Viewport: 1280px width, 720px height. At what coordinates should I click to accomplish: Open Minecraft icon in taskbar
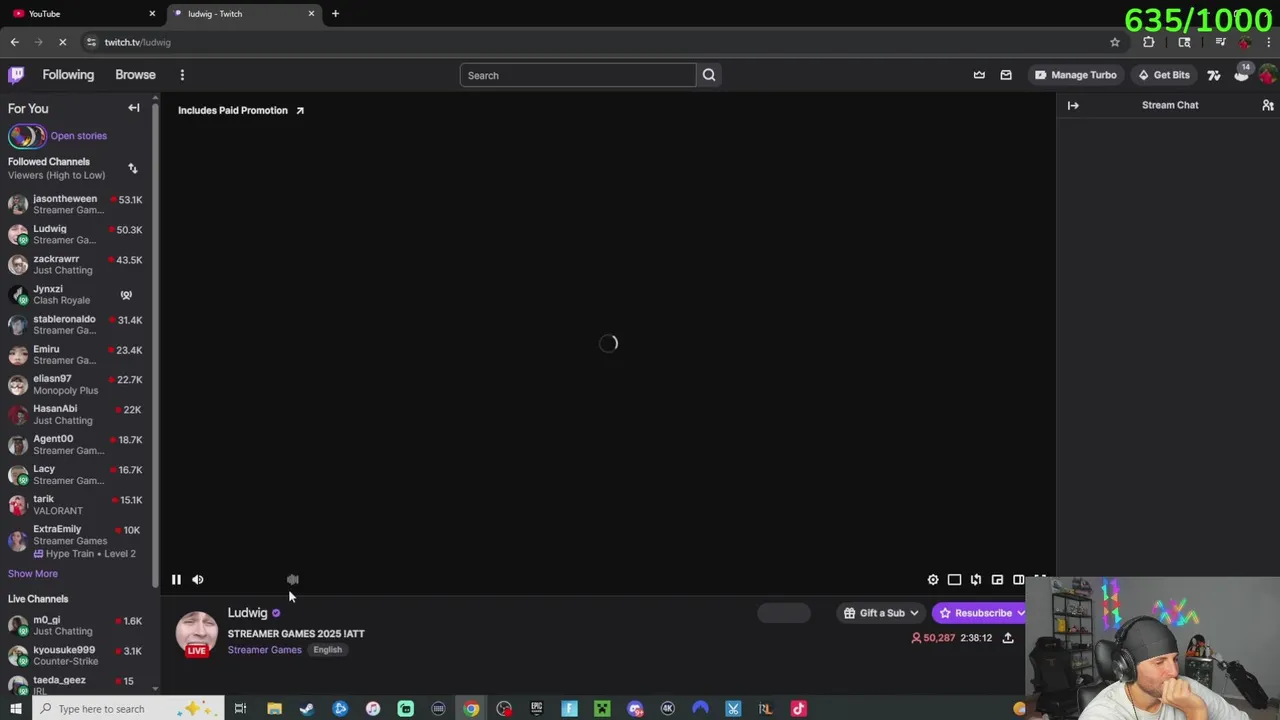coord(602,709)
